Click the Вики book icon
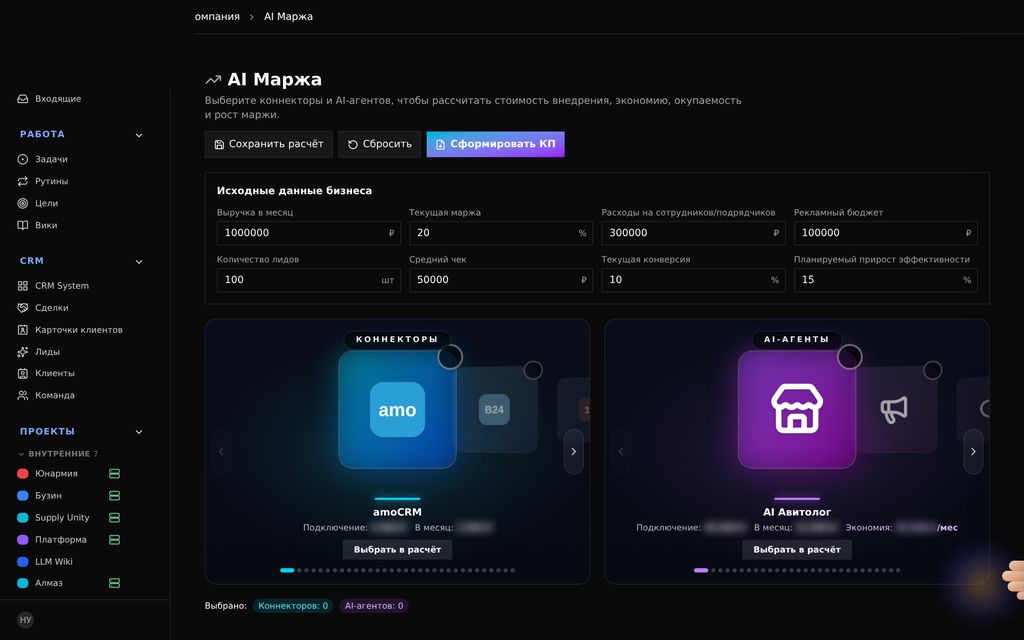Image resolution: width=1024 pixels, height=640 pixels. pos(23,225)
